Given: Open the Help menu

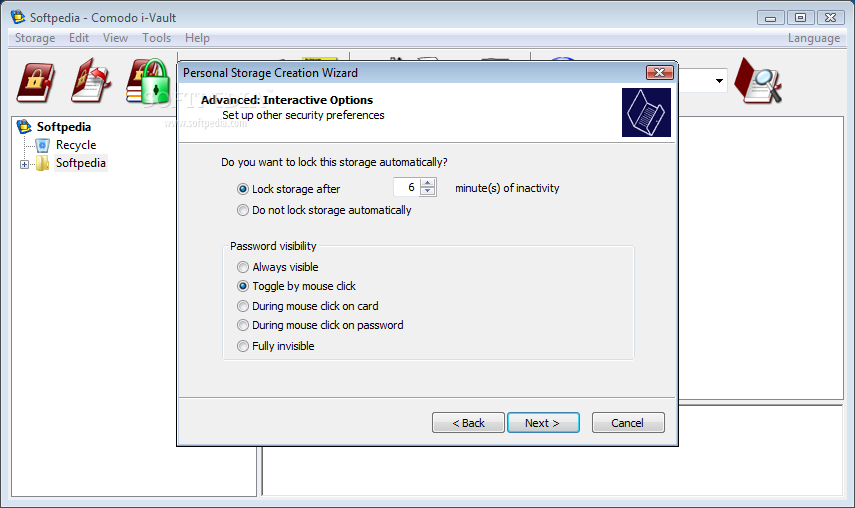Looking at the screenshot, I should click(x=197, y=38).
